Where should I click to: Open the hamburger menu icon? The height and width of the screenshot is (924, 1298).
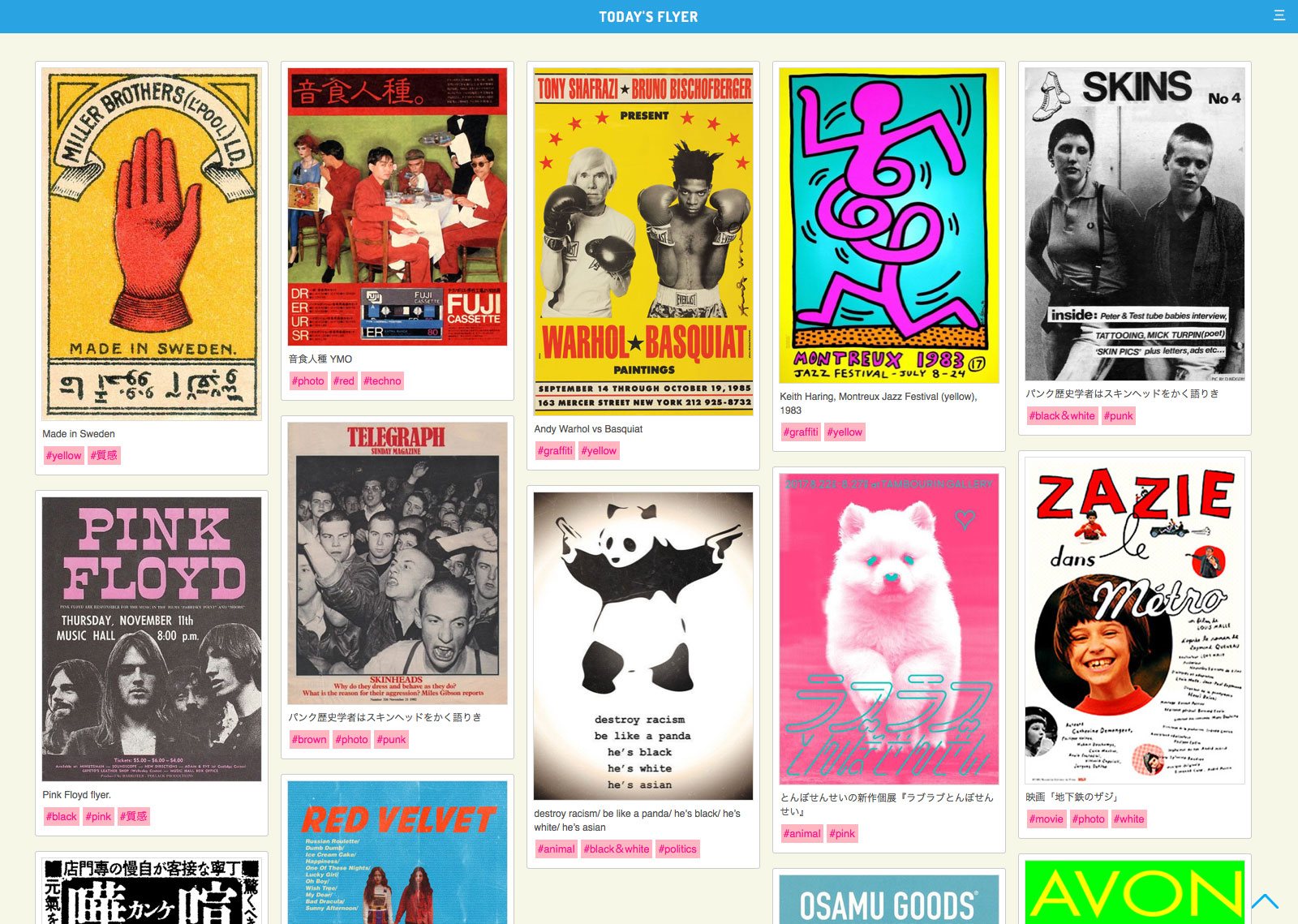[x=1279, y=15]
